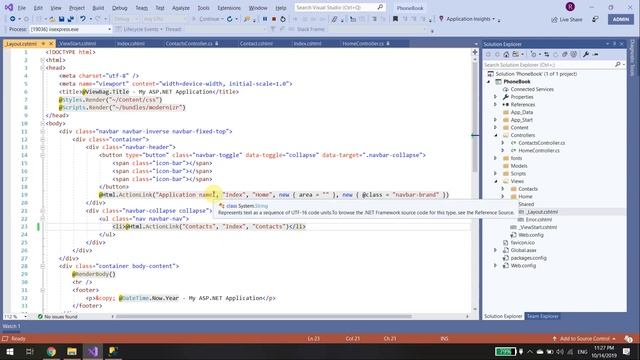
Task: Click the Undo toolbar icon
Action: pyautogui.click(x=83, y=19)
